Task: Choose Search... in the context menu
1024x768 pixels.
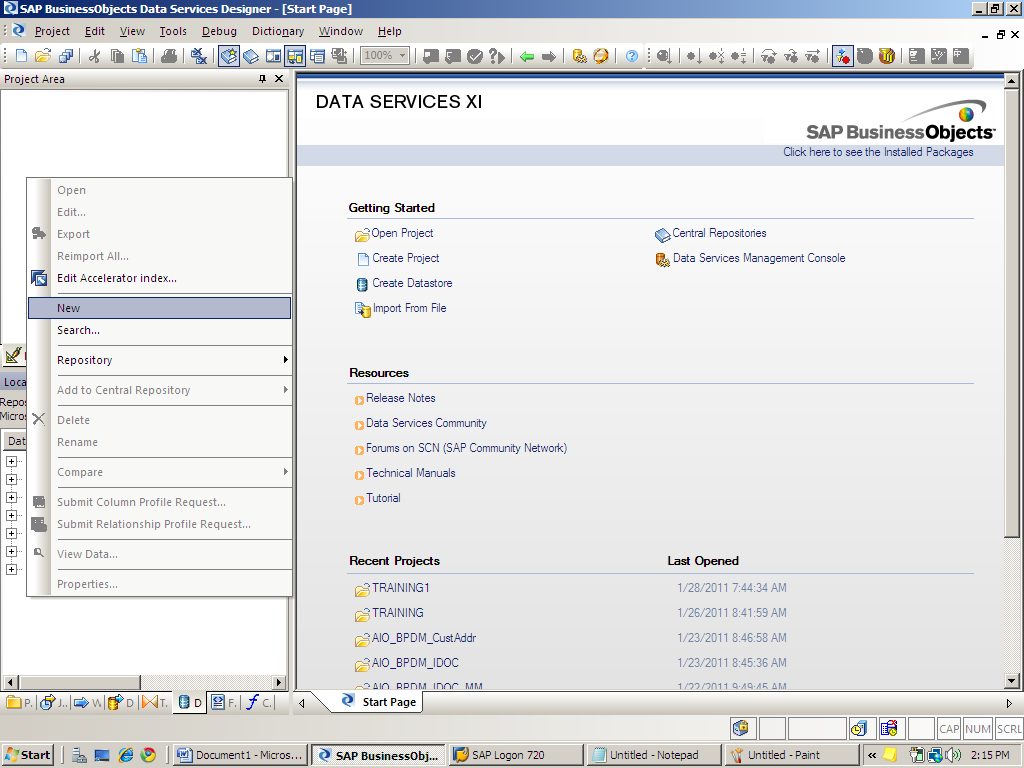Action: click(x=159, y=330)
